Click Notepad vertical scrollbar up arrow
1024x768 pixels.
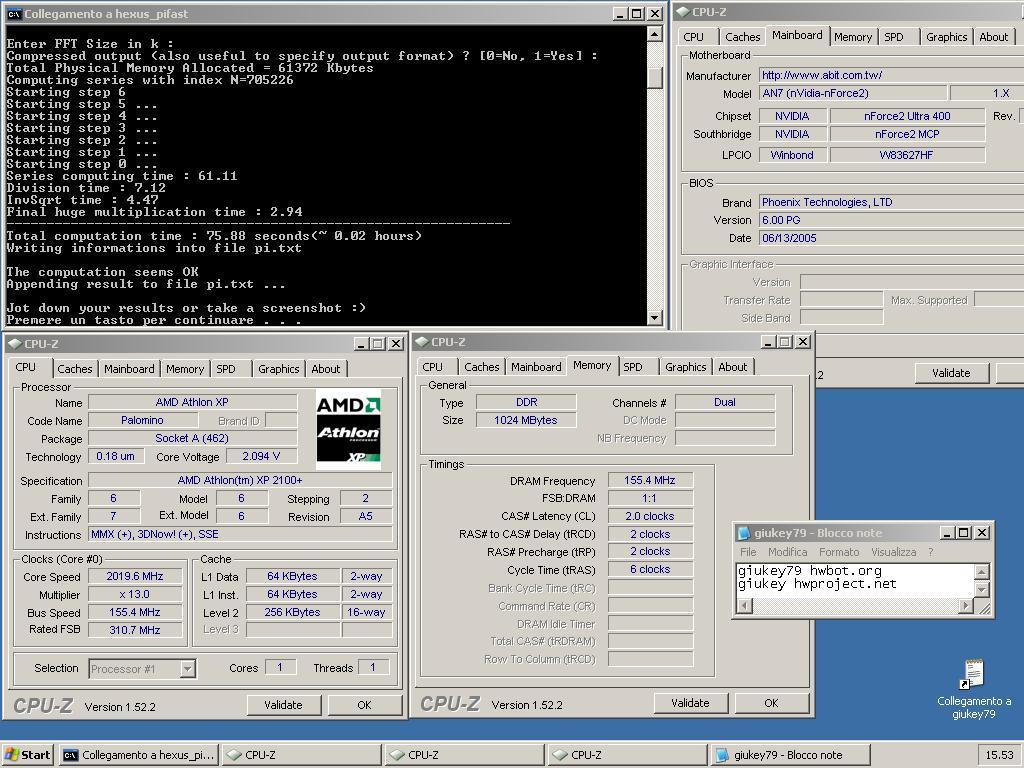(982, 572)
